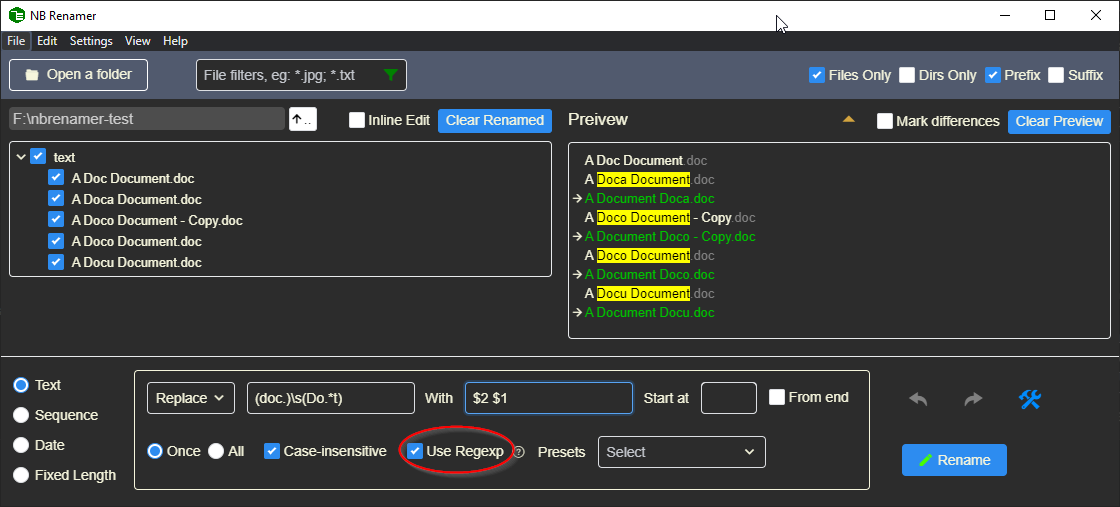Click the Open a folder button
1120x507 pixels.
79,75
